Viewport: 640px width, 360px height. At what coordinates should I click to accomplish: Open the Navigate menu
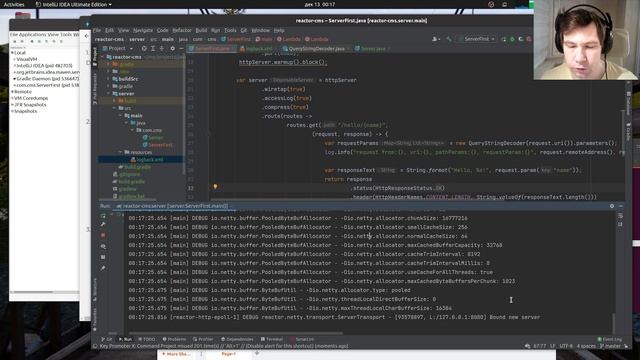click(x=142, y=30)
